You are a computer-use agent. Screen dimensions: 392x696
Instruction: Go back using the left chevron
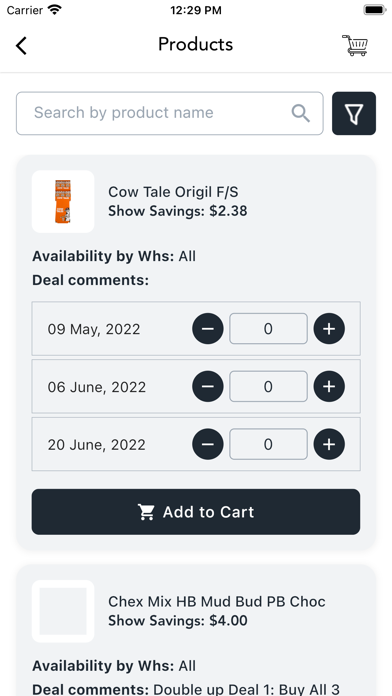[21, 45]
